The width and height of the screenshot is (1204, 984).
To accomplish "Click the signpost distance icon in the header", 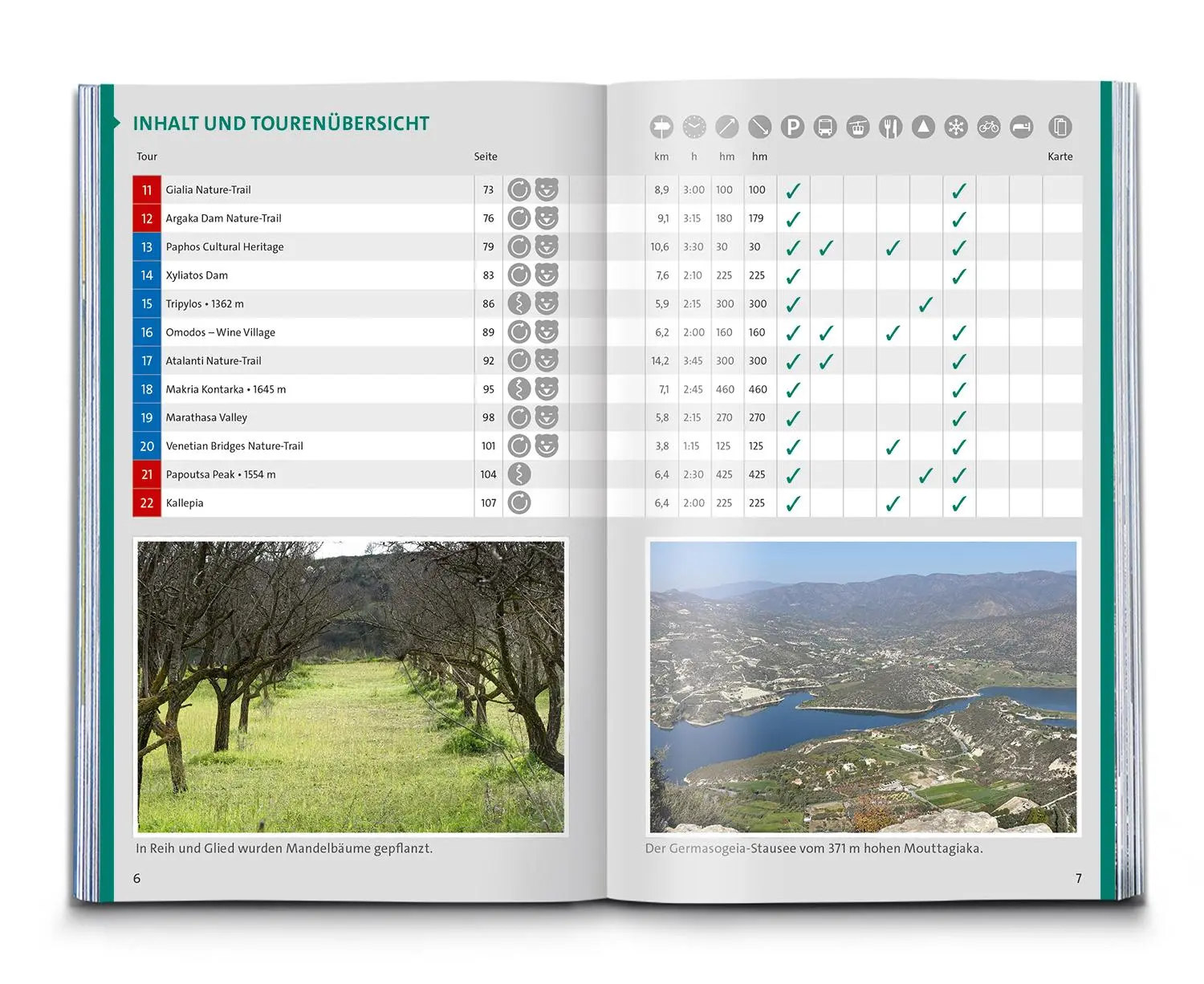I will [x=661, y=127].
